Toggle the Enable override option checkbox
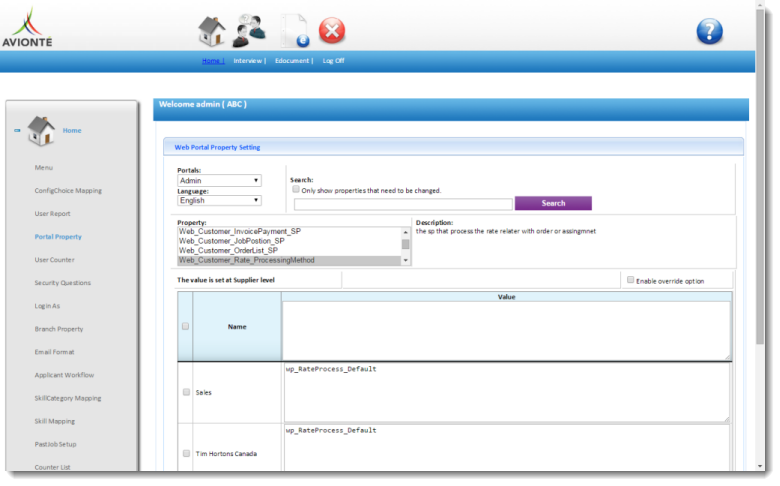 click(630, 280)
